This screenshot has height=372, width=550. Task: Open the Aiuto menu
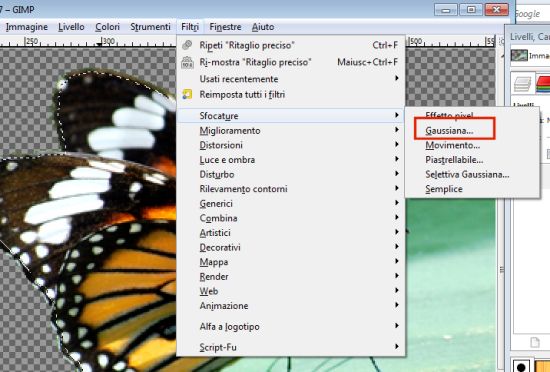pyautogui.click(x=263, y=27)
